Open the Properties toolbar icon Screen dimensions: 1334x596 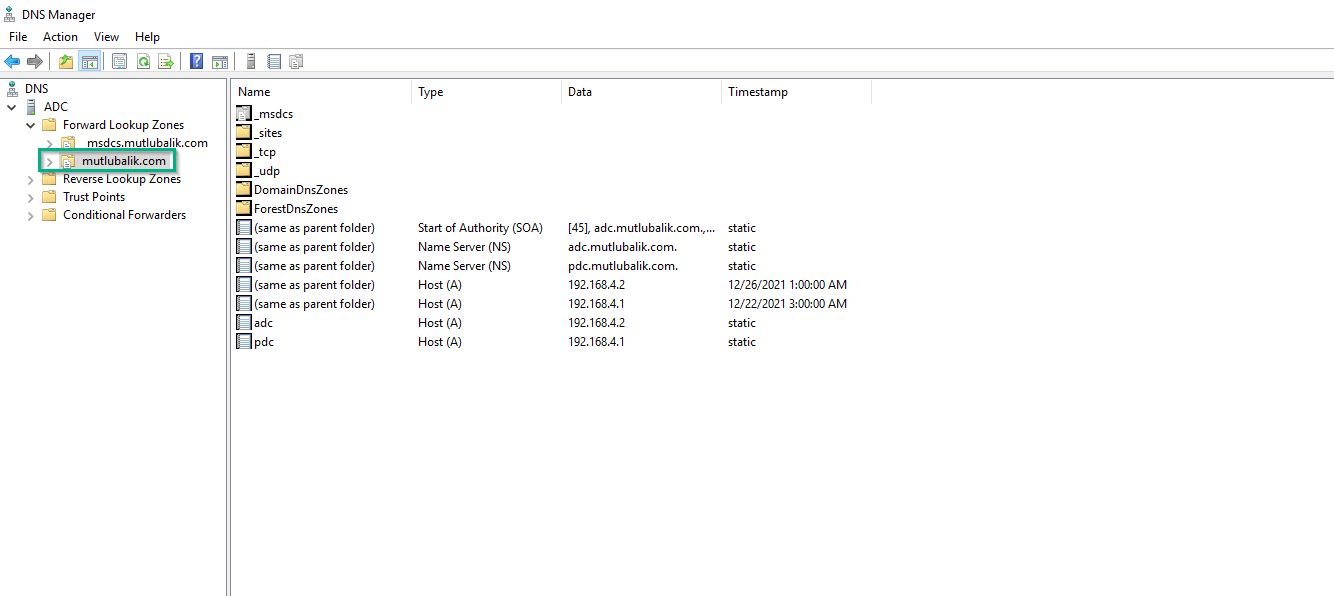tap(119, 61)
